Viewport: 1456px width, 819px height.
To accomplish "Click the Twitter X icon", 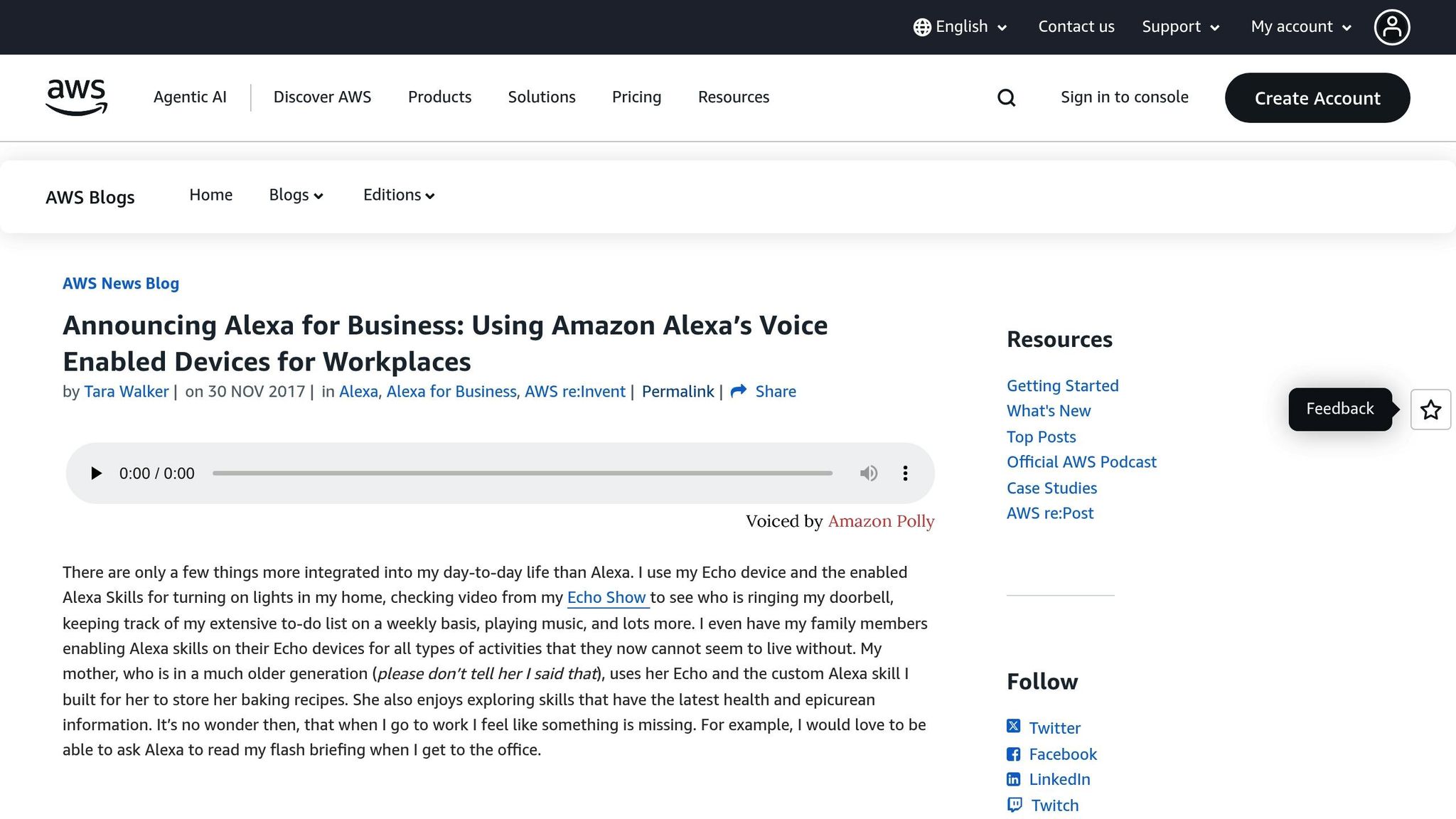I will click(1013, 726).
